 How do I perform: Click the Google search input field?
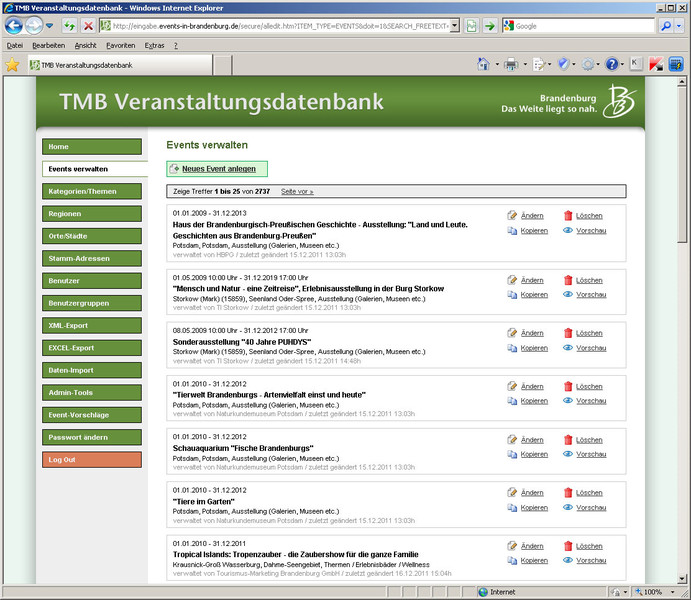tap(584, 26)
